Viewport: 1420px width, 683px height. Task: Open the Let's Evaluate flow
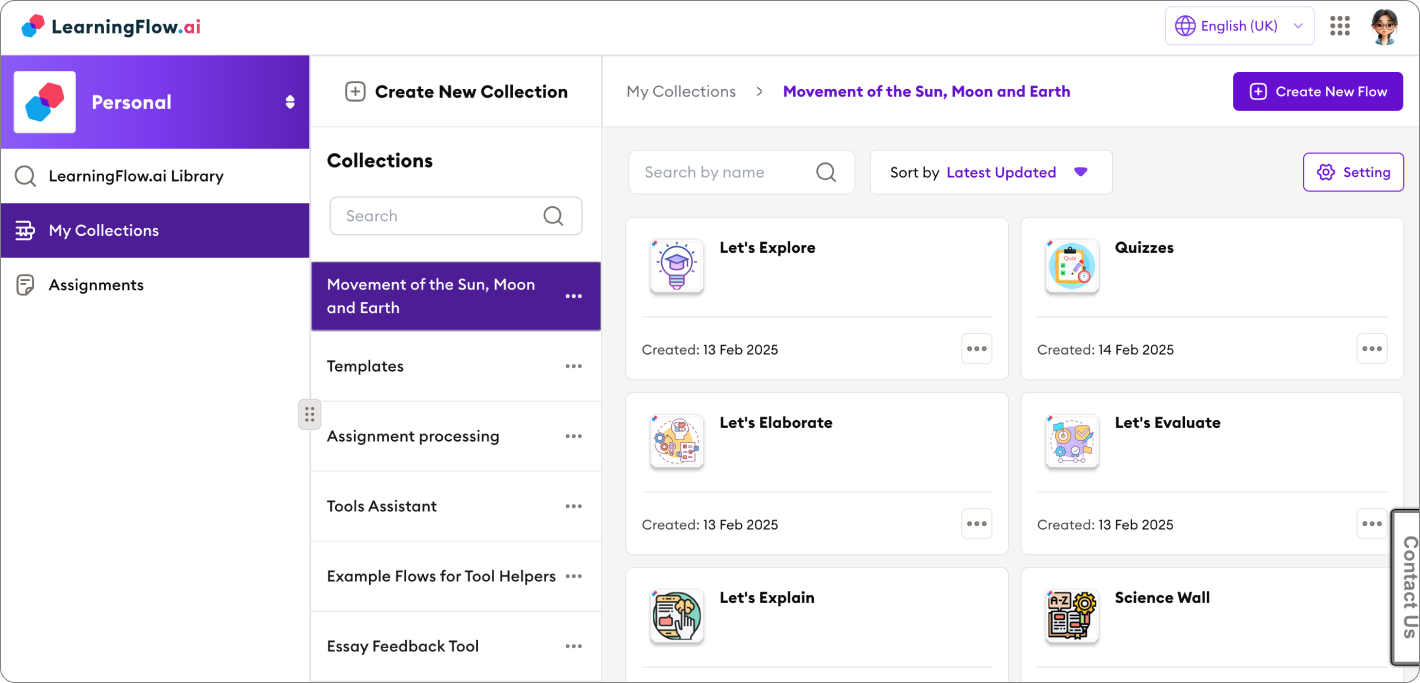coord(1212,474)
